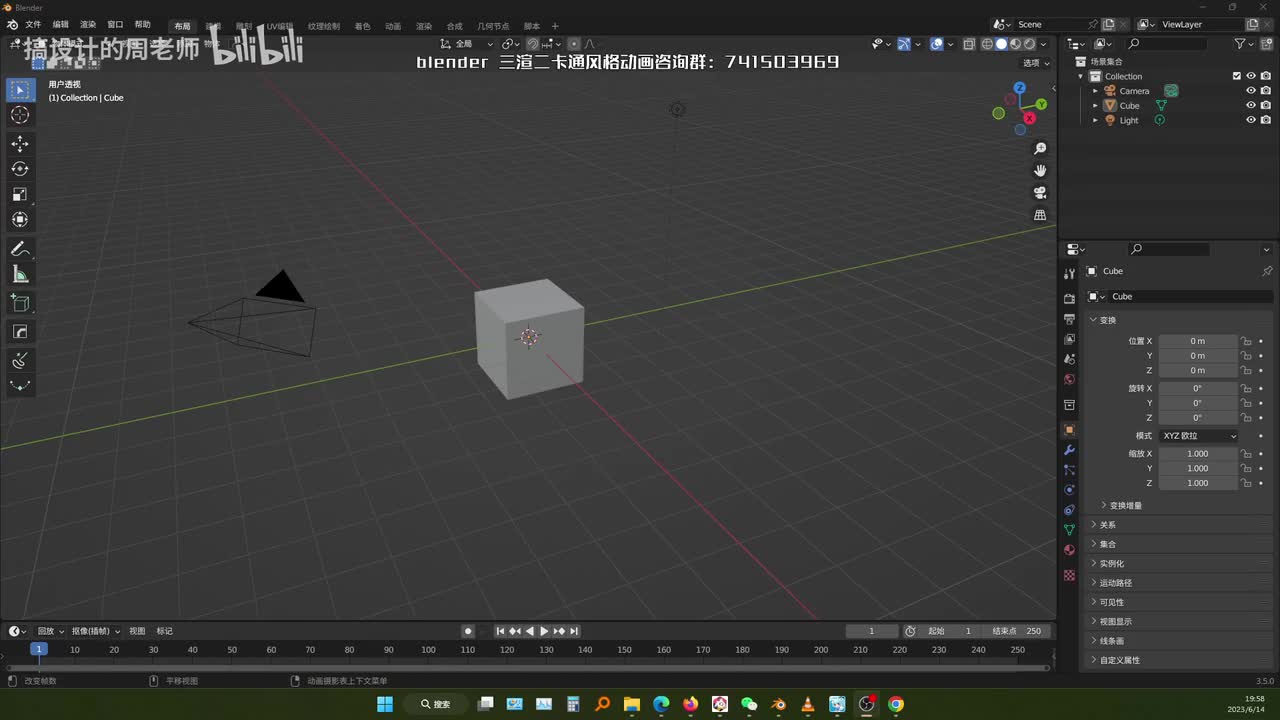
Task: Click the 旋转 Y value field
Action: click(x=1198, y=403)
